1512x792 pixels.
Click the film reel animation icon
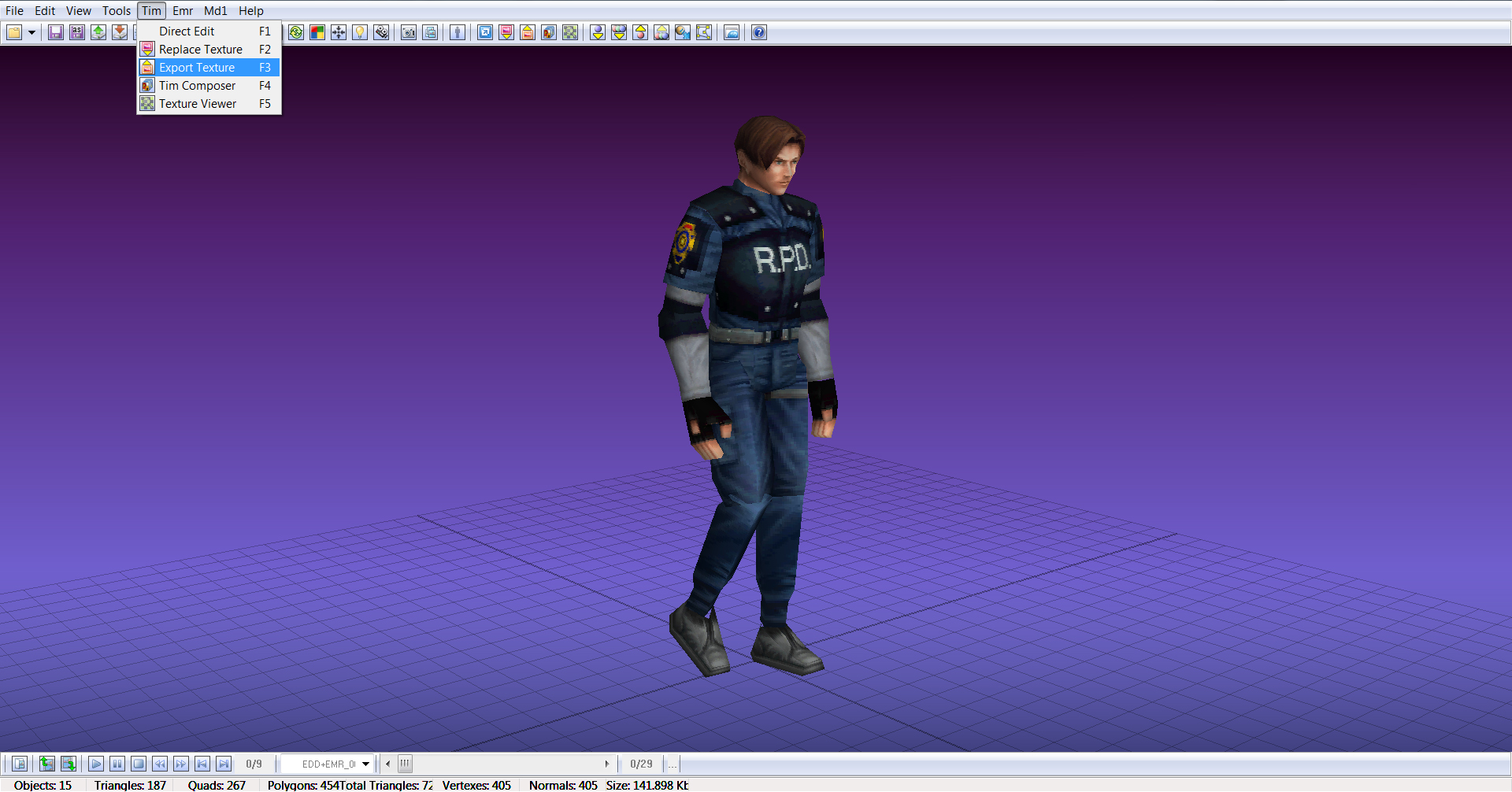click(x=381, y=32)
